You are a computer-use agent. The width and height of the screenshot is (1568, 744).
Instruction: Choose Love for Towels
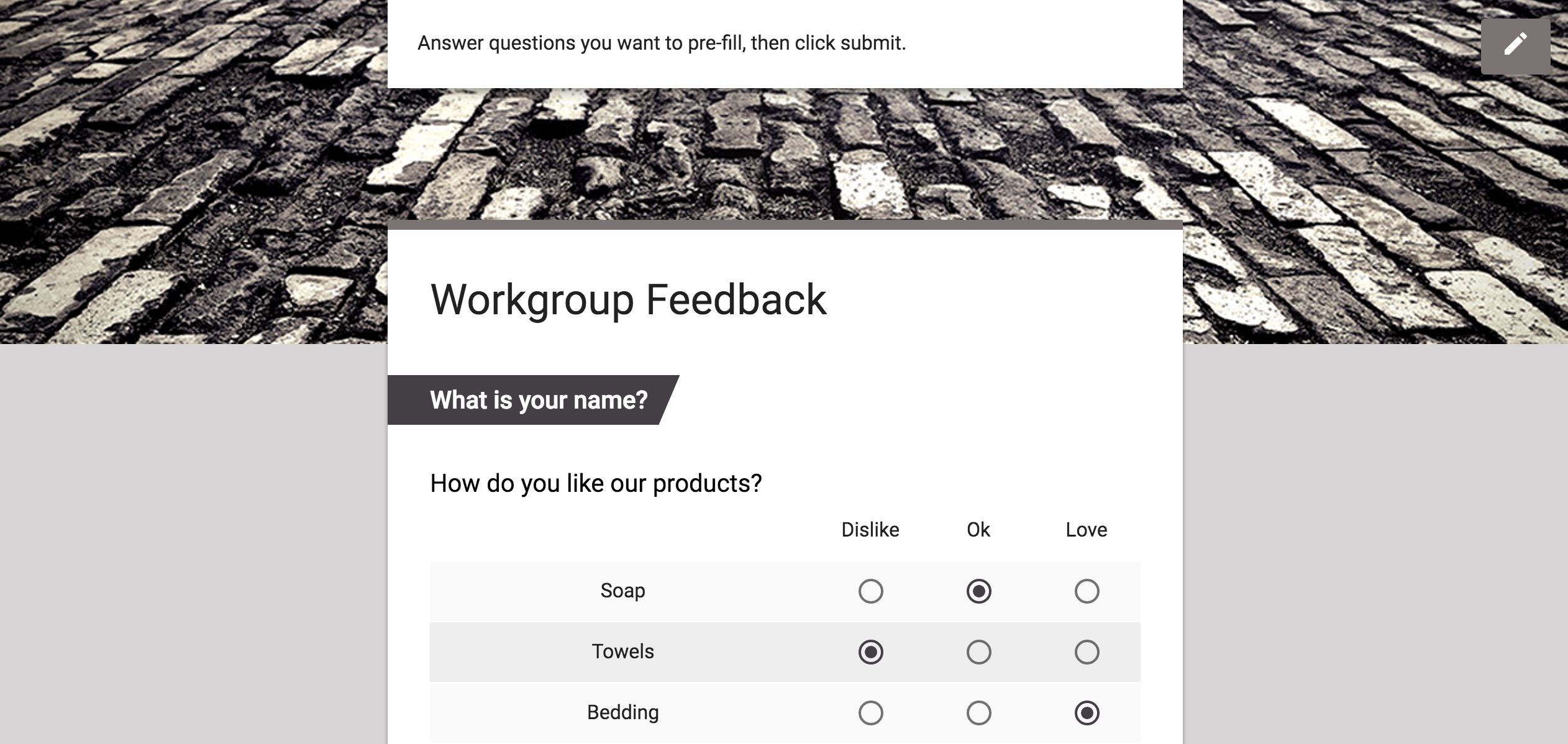(x=1087, y=652)
